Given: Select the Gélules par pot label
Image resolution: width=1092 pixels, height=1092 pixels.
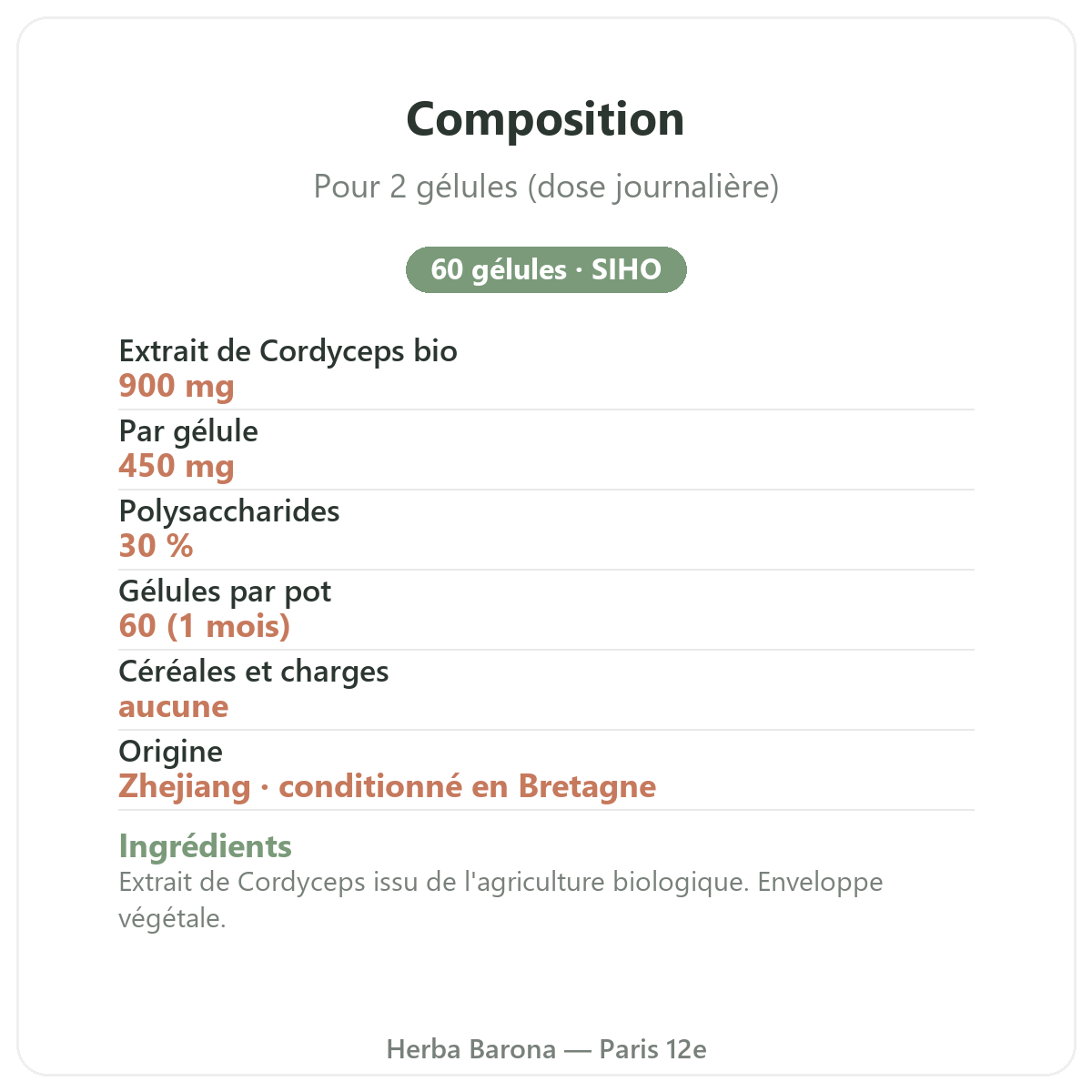Looking at the screenshot, I should click(225, 591).
